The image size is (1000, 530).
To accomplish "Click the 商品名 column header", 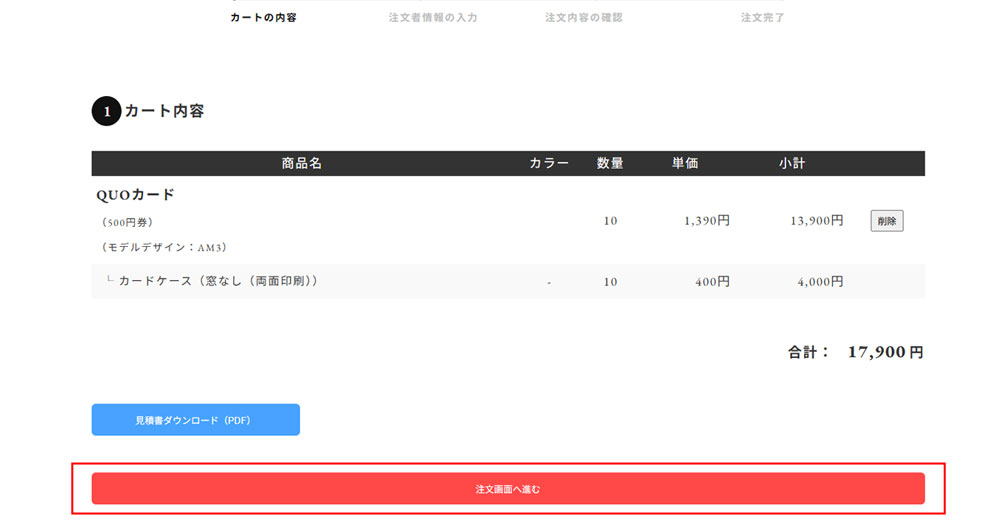I will coord(301,163).
